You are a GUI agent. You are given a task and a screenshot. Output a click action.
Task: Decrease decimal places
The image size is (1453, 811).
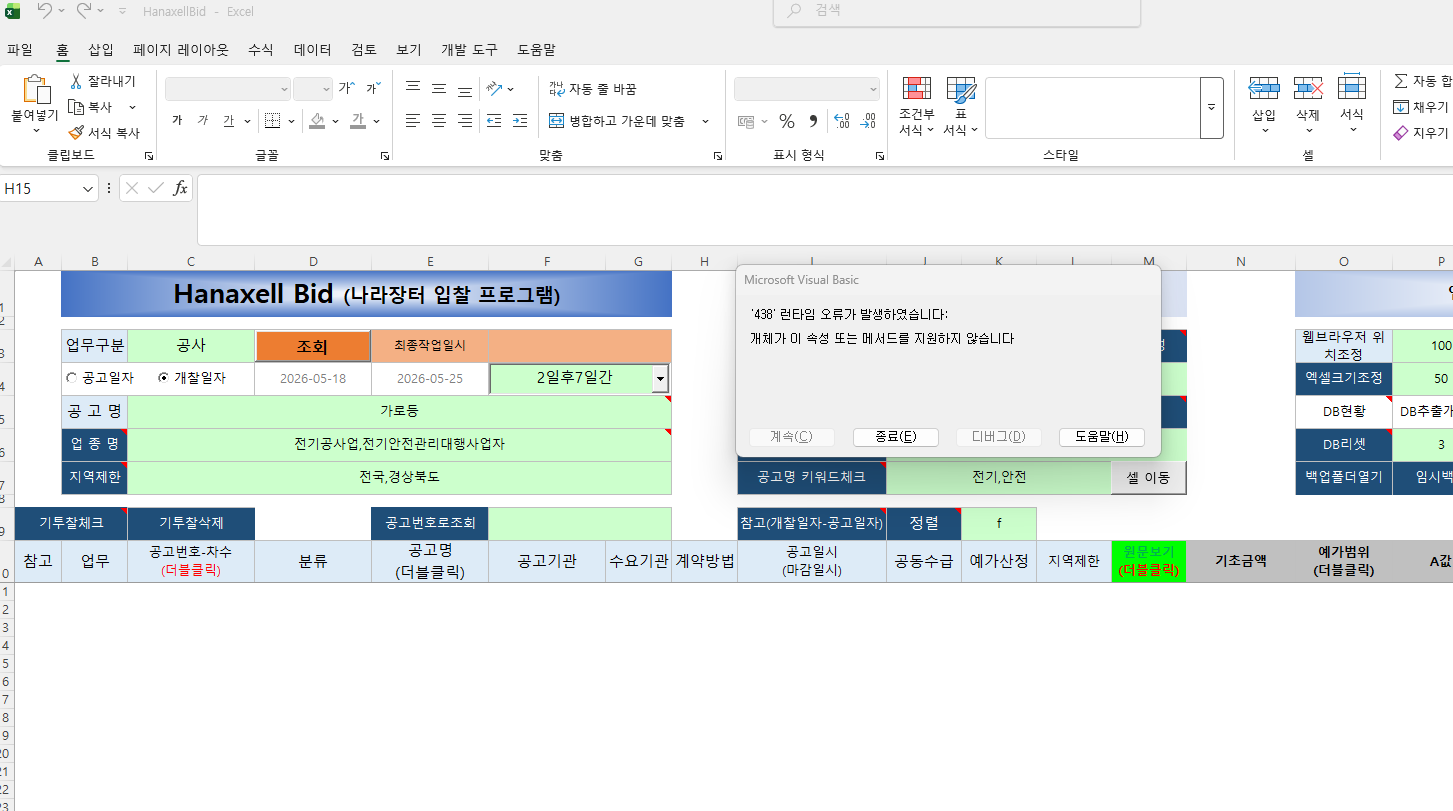(x=868, y=121)
